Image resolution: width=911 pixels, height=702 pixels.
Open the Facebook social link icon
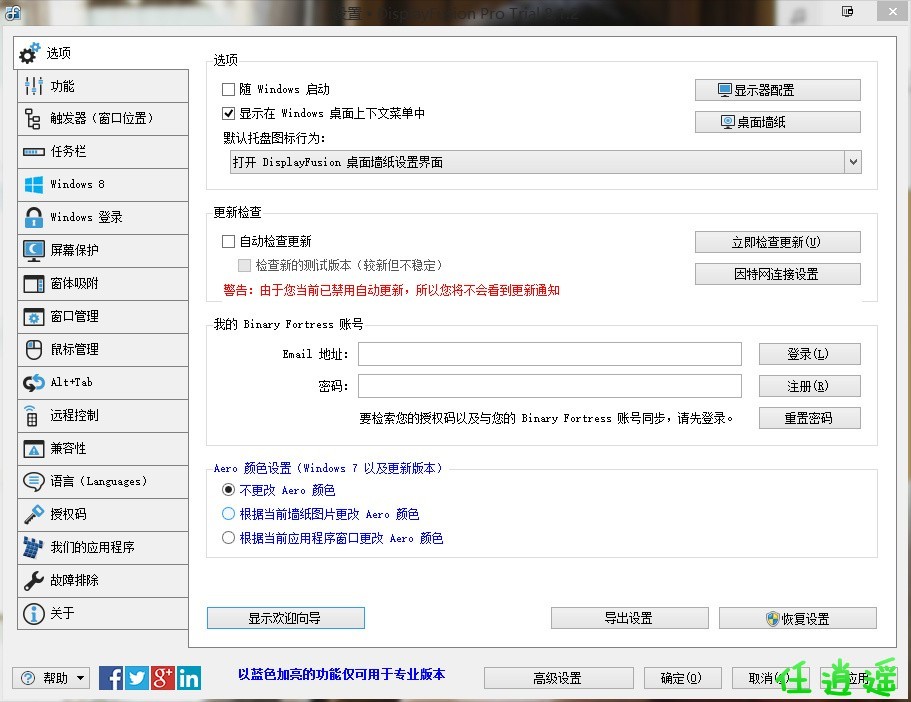click(111, 678)
